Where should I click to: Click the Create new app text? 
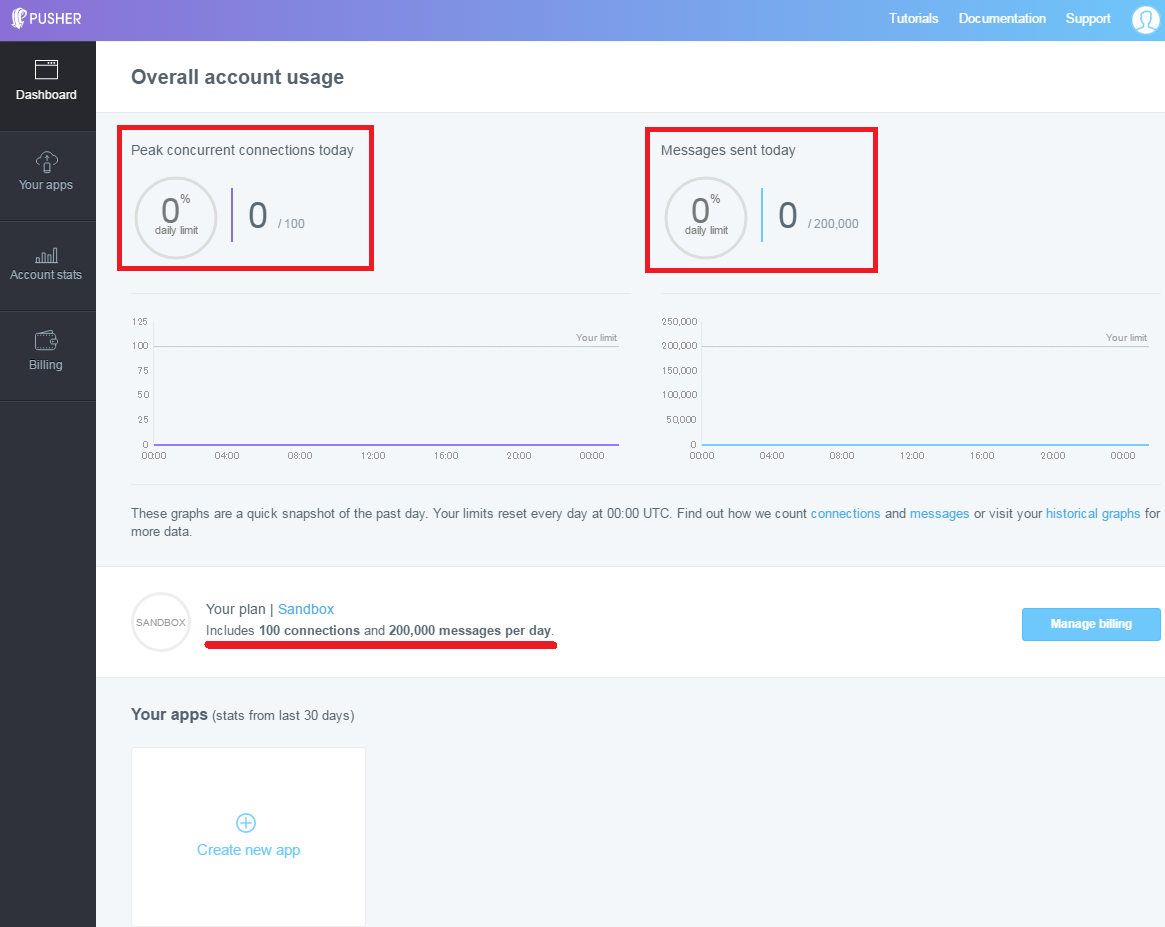pyautogui.click(x=248, y=850)
